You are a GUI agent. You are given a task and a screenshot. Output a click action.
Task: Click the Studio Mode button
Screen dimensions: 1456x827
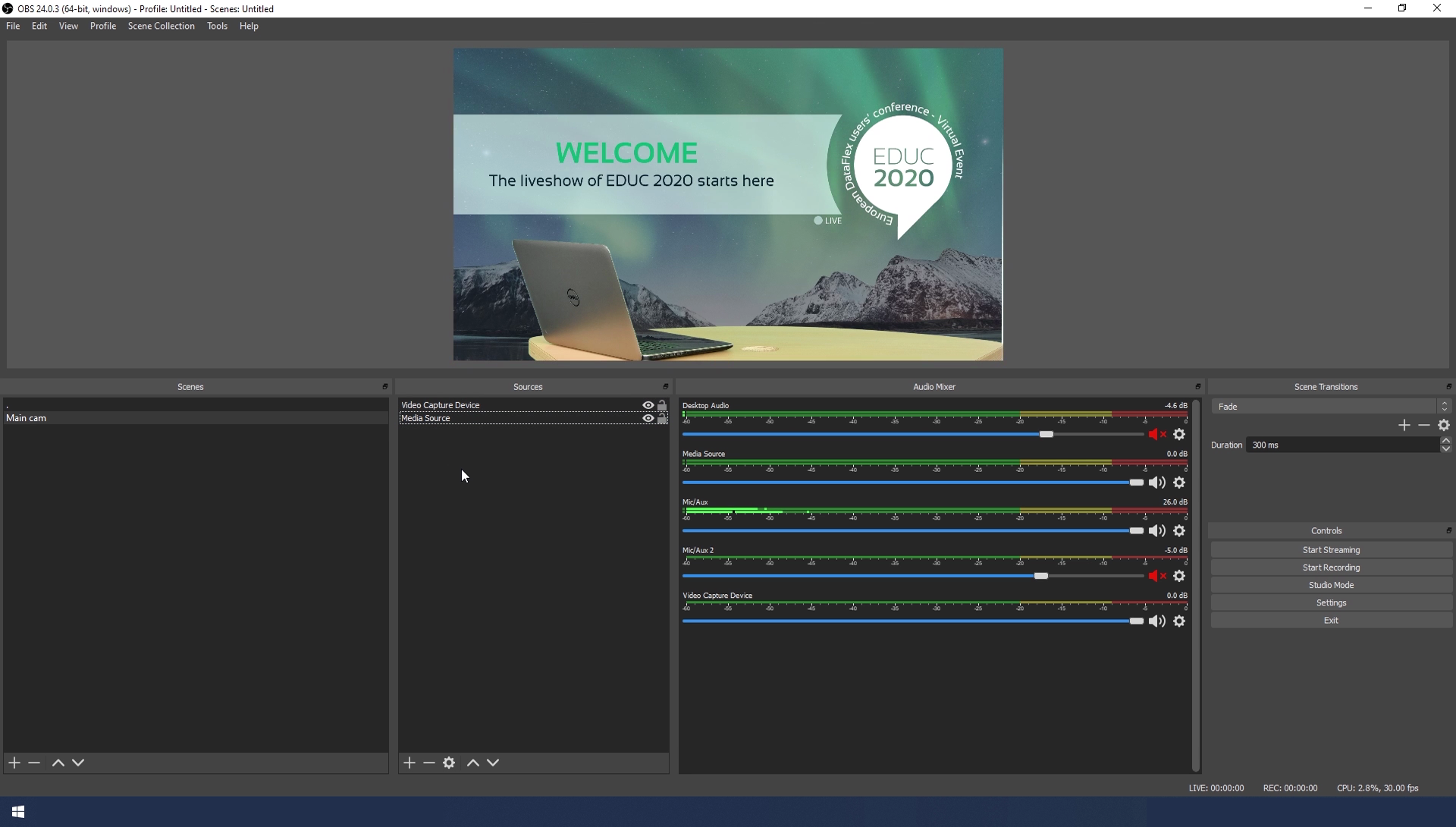[1331, 585]
